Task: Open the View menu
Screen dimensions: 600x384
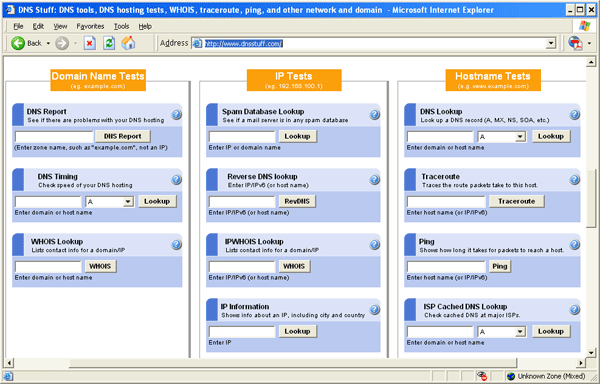Action: coord(60,26)
